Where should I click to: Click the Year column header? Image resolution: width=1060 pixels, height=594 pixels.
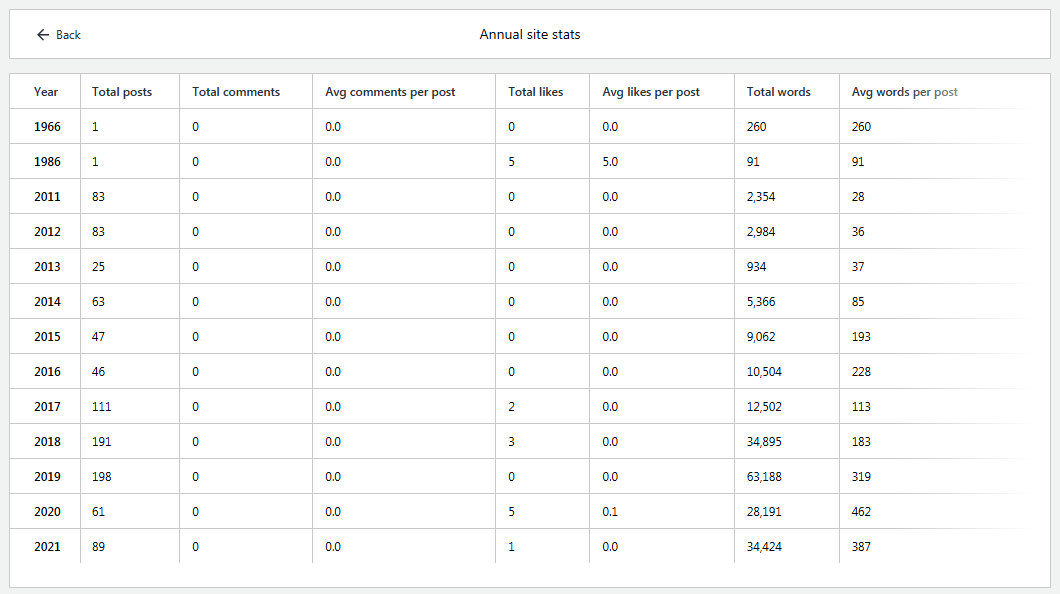click(46, 92)
